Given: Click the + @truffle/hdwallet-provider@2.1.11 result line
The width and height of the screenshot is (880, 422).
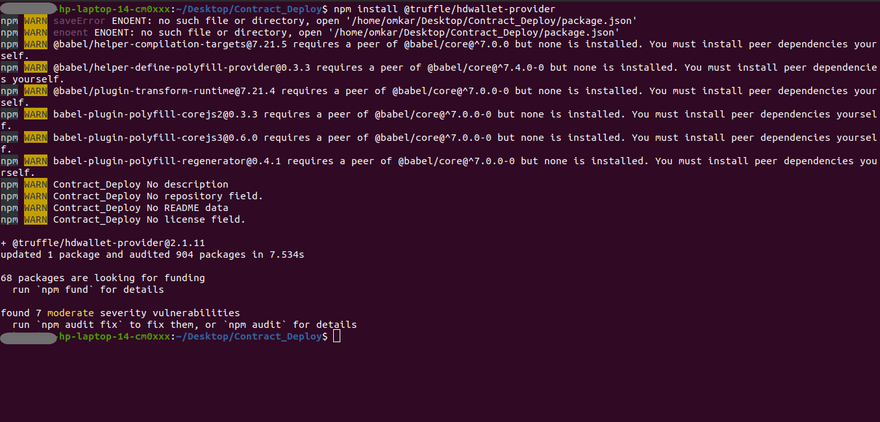Looking at the screenshot, I should pyautogui.click(x=103, y=243).
